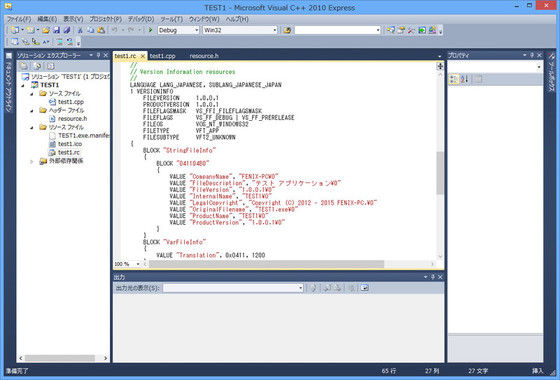This screenshot has width=560, height=380.
Task: Toggle auto-hide pin of Properties panel
Action: click(x=532, y=55)
